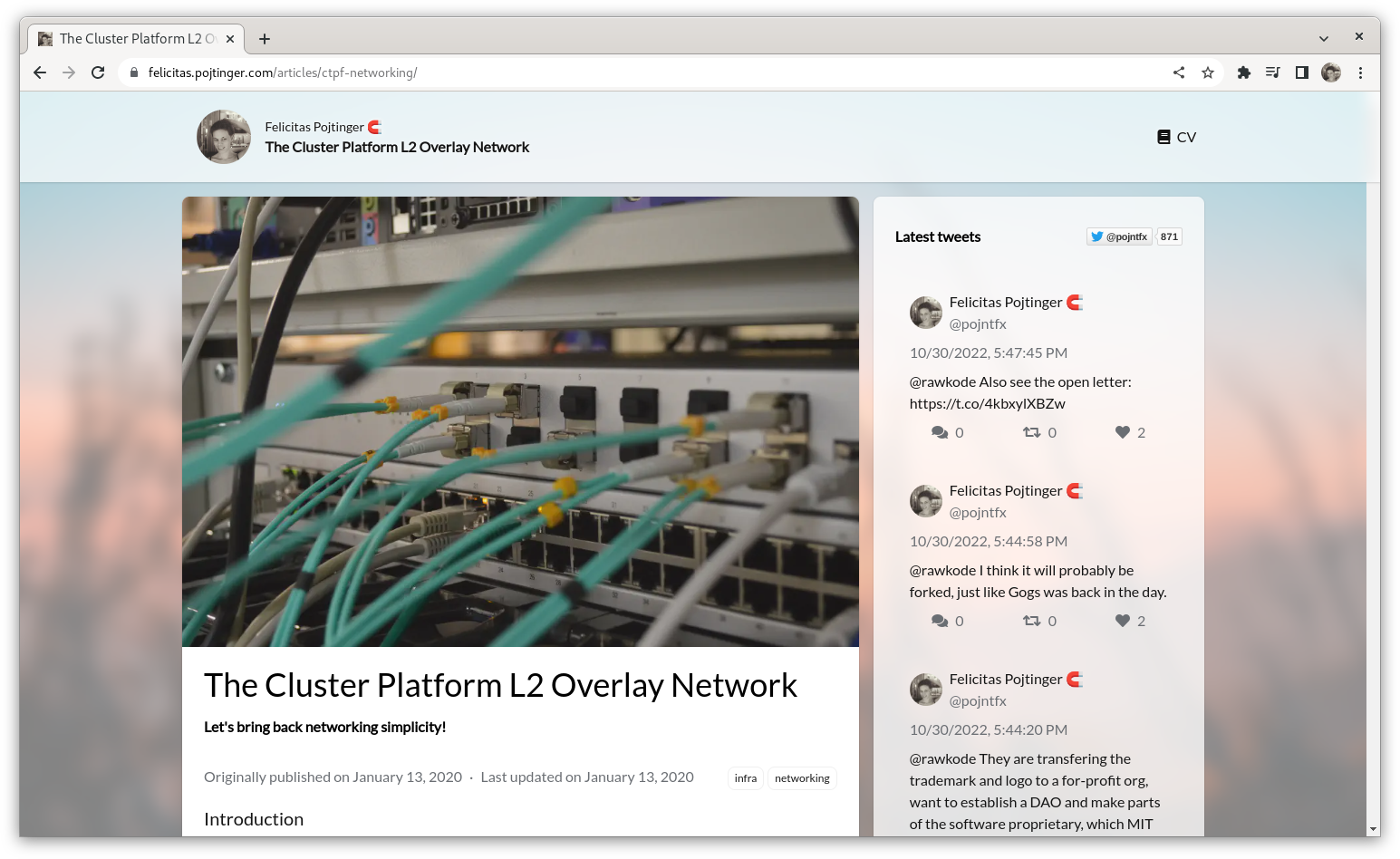Open the CV link in header
The height and width of the screenshot is (859, 1400).
click(x=1176, y=137)
